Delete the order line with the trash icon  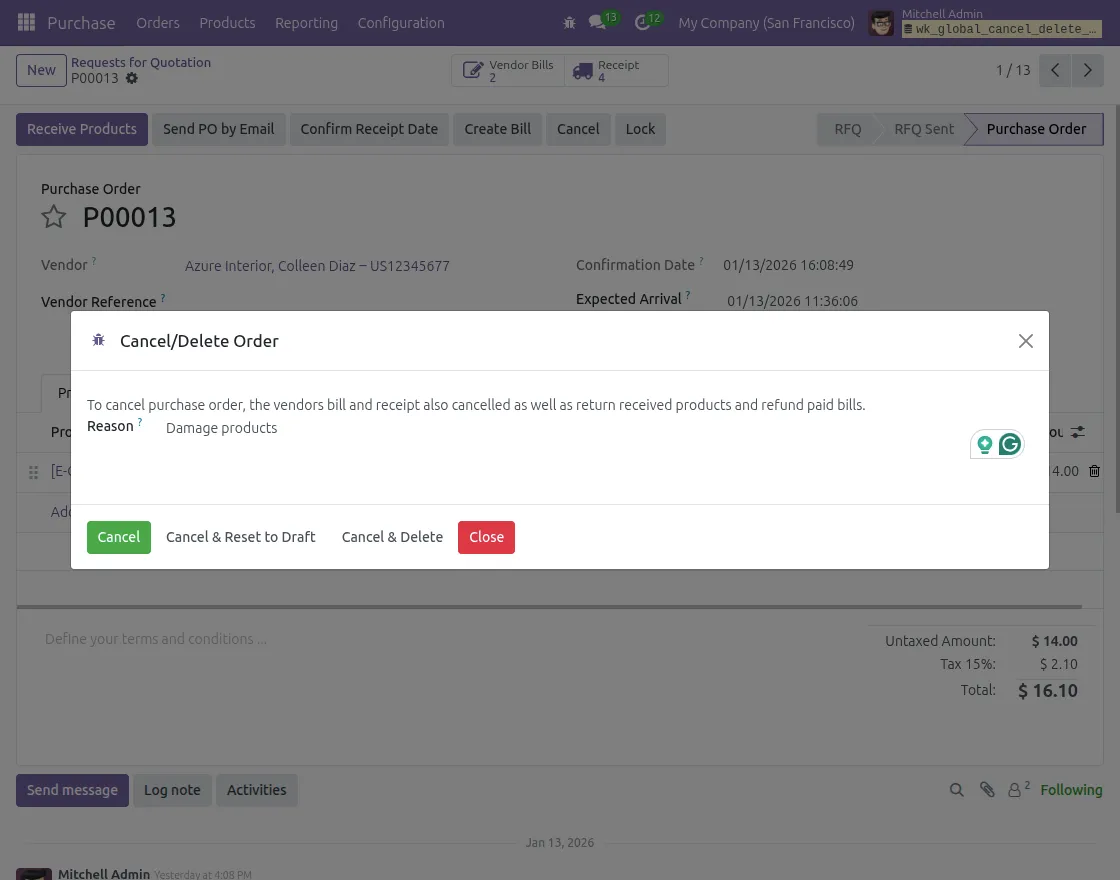point(1094,471)
